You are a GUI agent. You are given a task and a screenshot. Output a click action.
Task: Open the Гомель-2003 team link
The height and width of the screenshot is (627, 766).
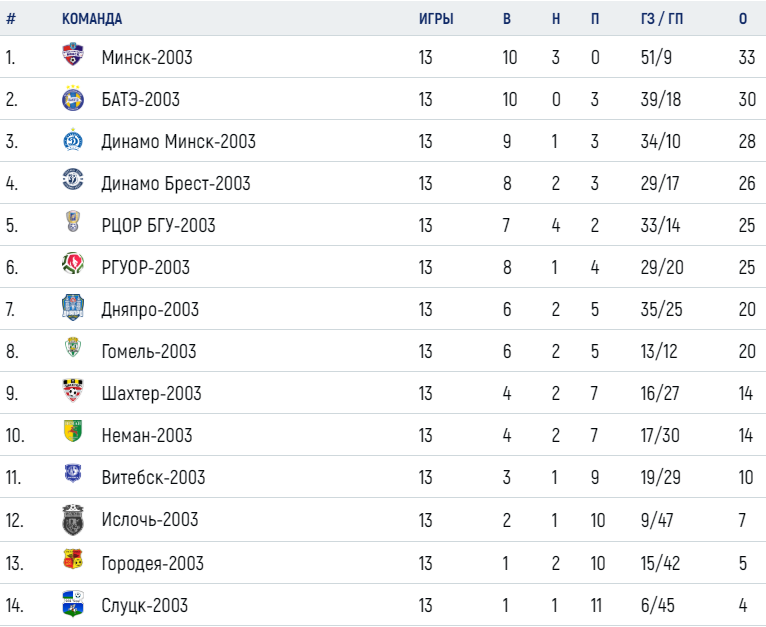pyautogui.click(x=149, y=351)
